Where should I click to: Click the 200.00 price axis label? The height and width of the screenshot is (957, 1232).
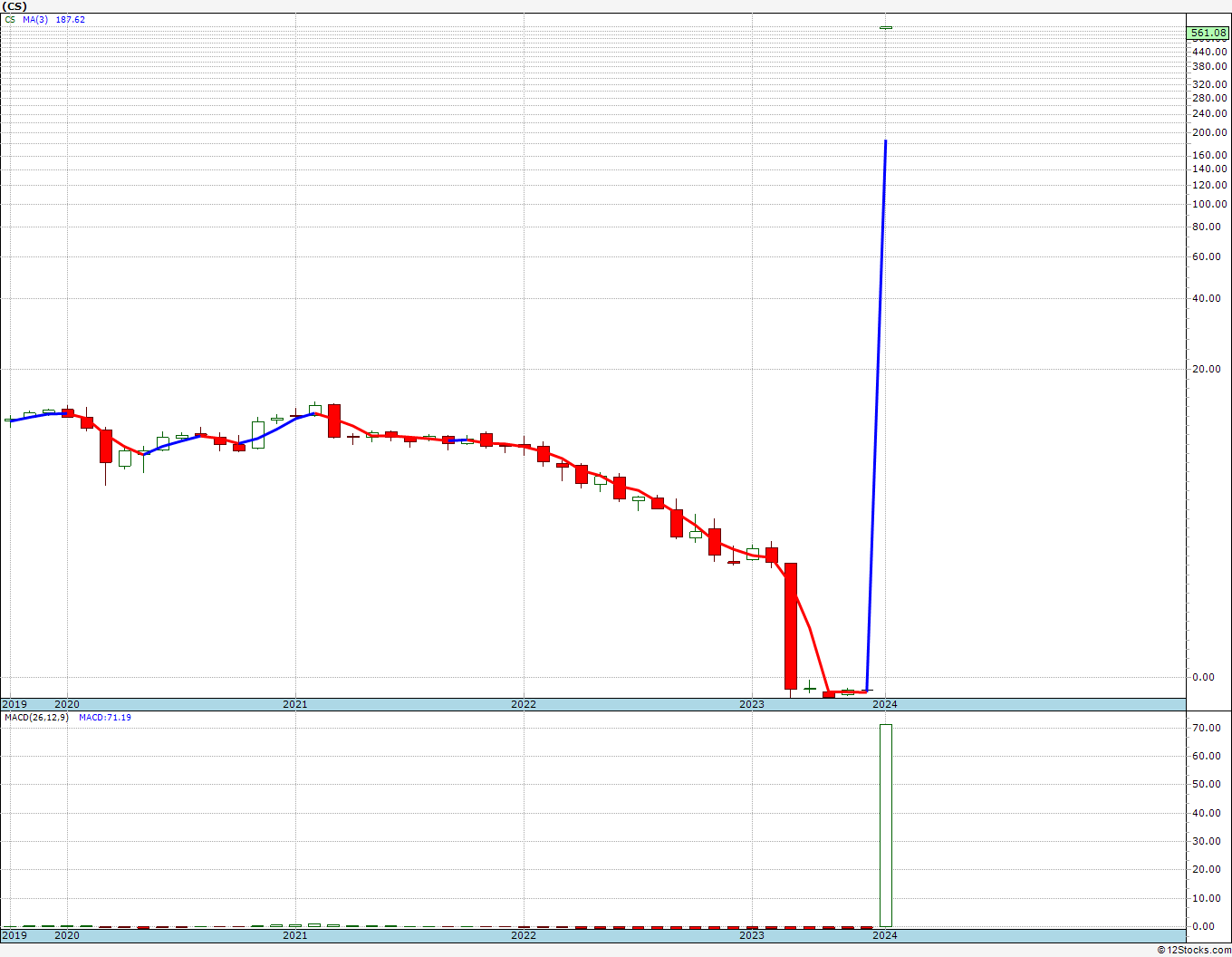pos(1210,132)
